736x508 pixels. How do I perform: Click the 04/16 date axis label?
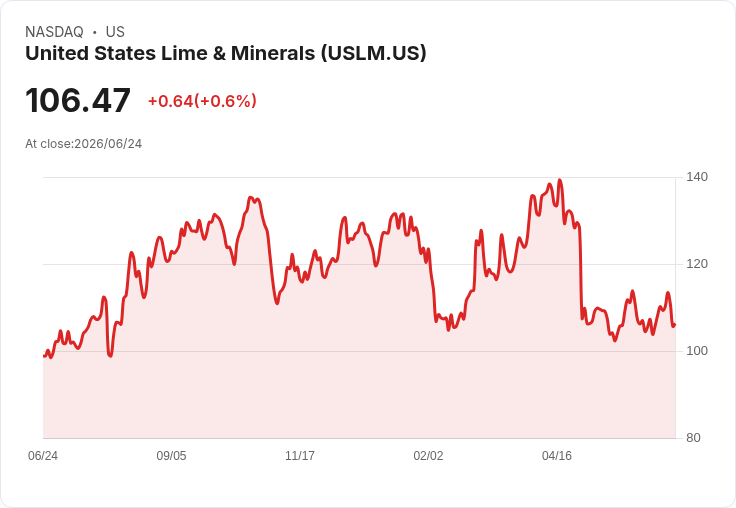[x=557, y=456]
